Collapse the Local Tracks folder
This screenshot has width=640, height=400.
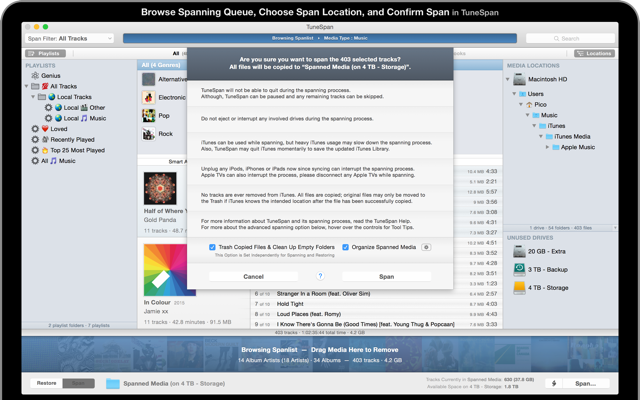point(35,97)
